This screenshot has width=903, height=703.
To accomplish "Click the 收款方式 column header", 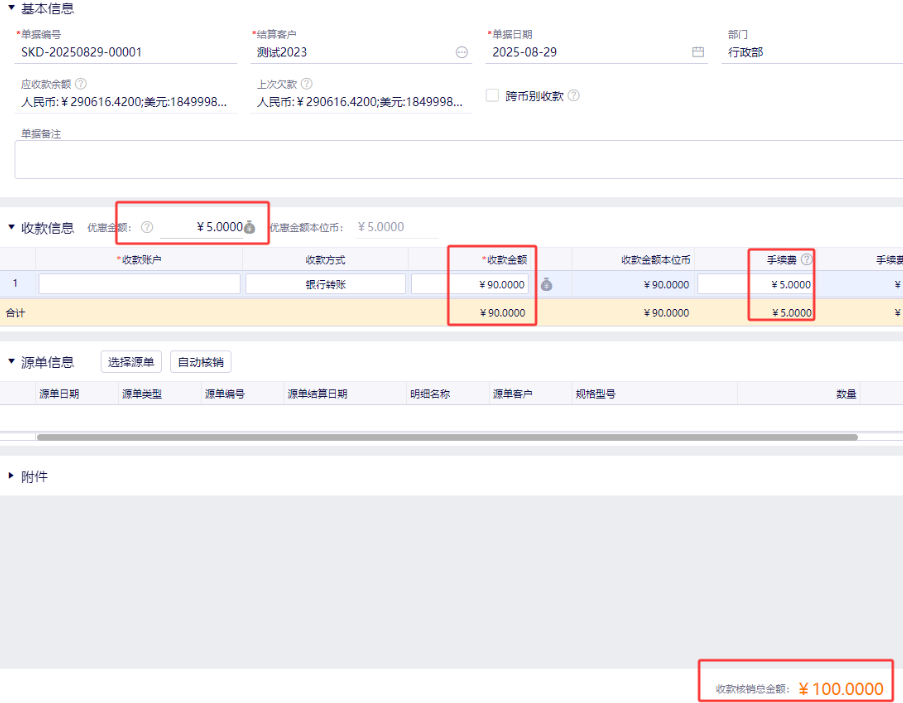I will point(325,260).
